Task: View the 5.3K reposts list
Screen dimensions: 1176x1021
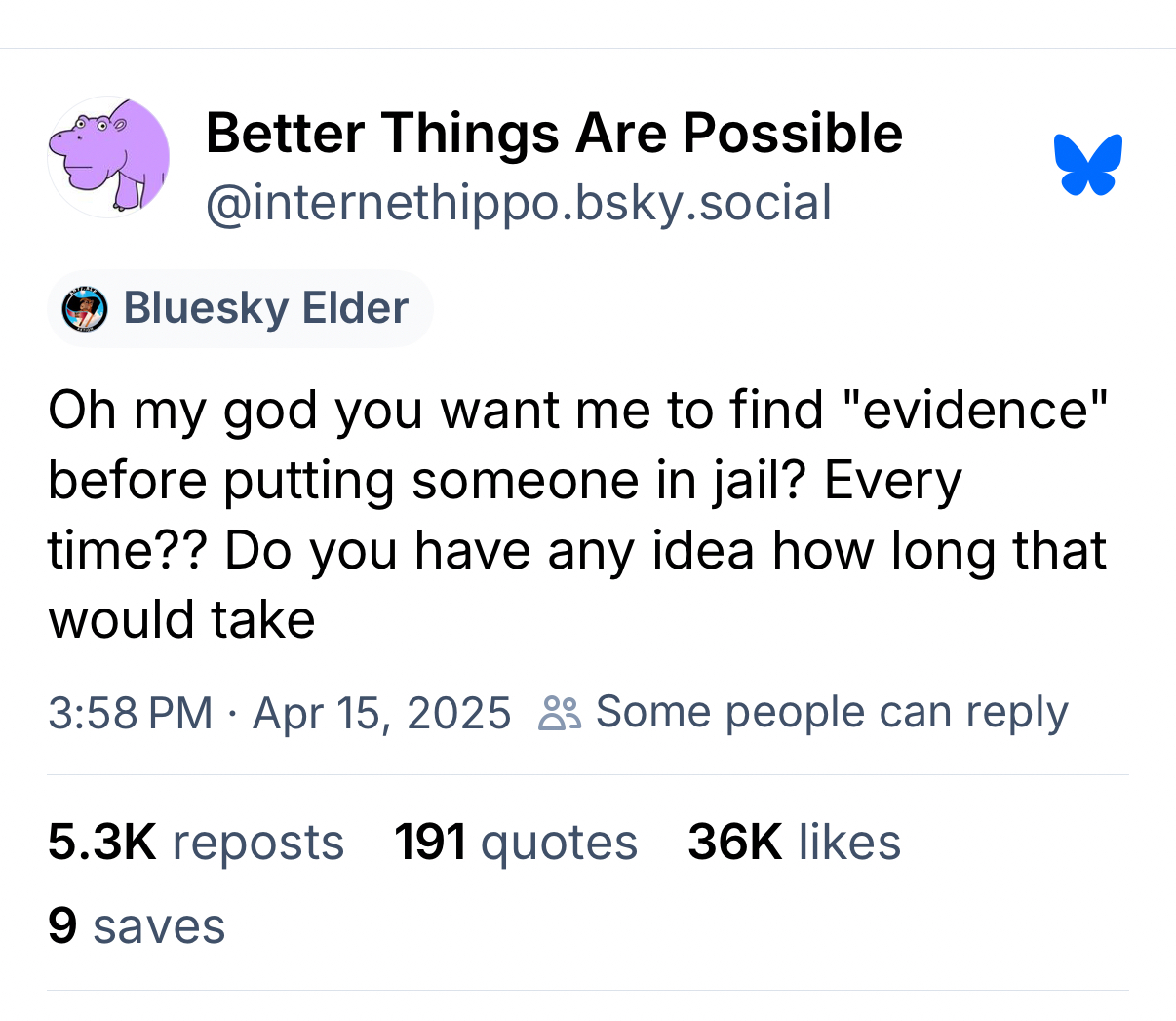Action: pyautogui.click(x=195, y=842)
